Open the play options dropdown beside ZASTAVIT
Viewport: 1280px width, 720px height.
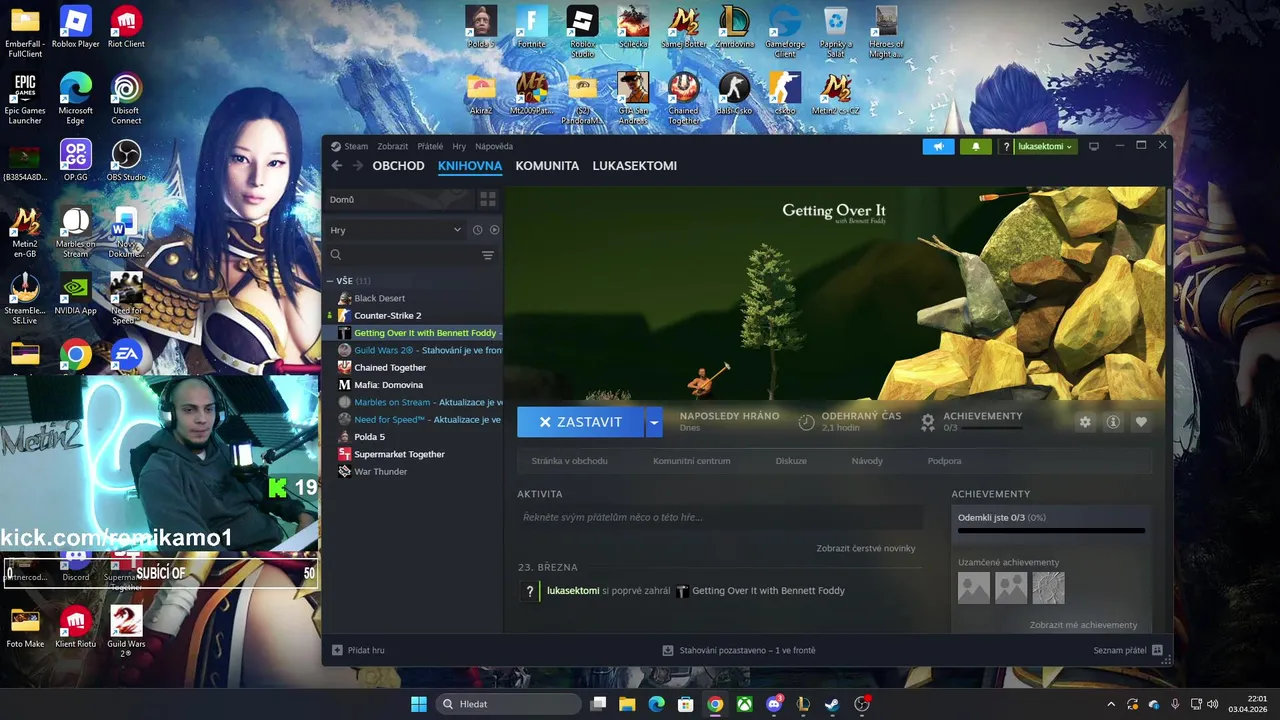tap(654, 422)
